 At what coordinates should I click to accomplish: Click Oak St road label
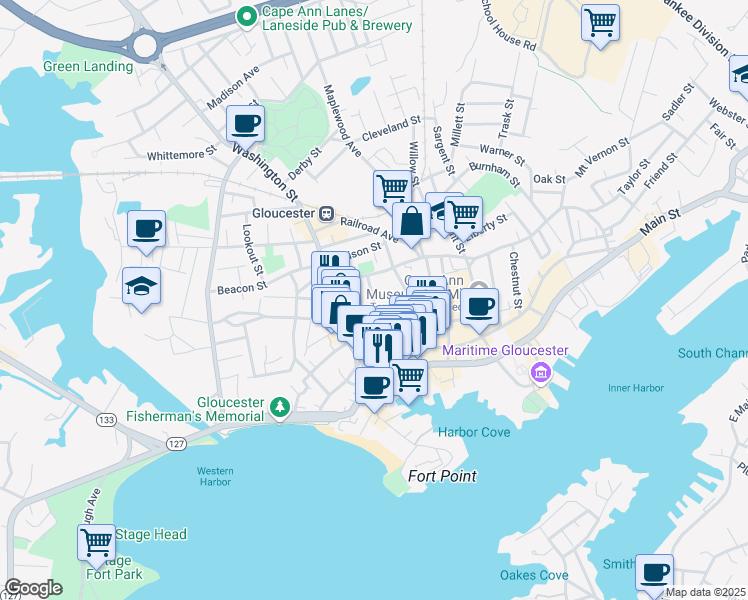pos(549,179)
